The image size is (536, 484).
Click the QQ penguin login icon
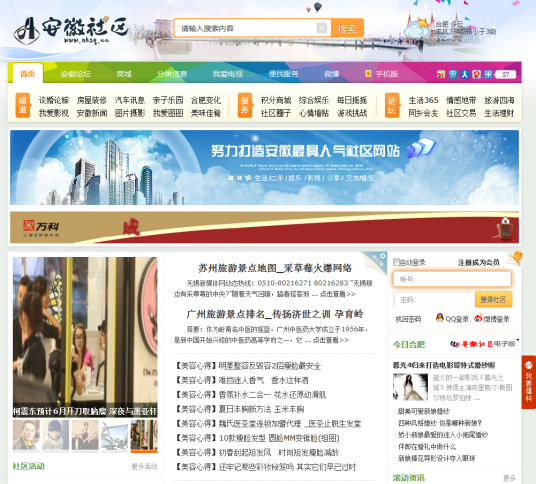[440, 318]
